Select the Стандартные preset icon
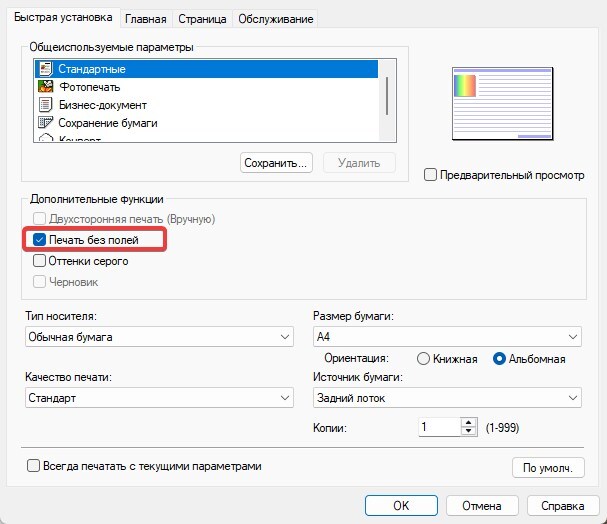The height and width of the screenshot is (524, 607). 45,69
